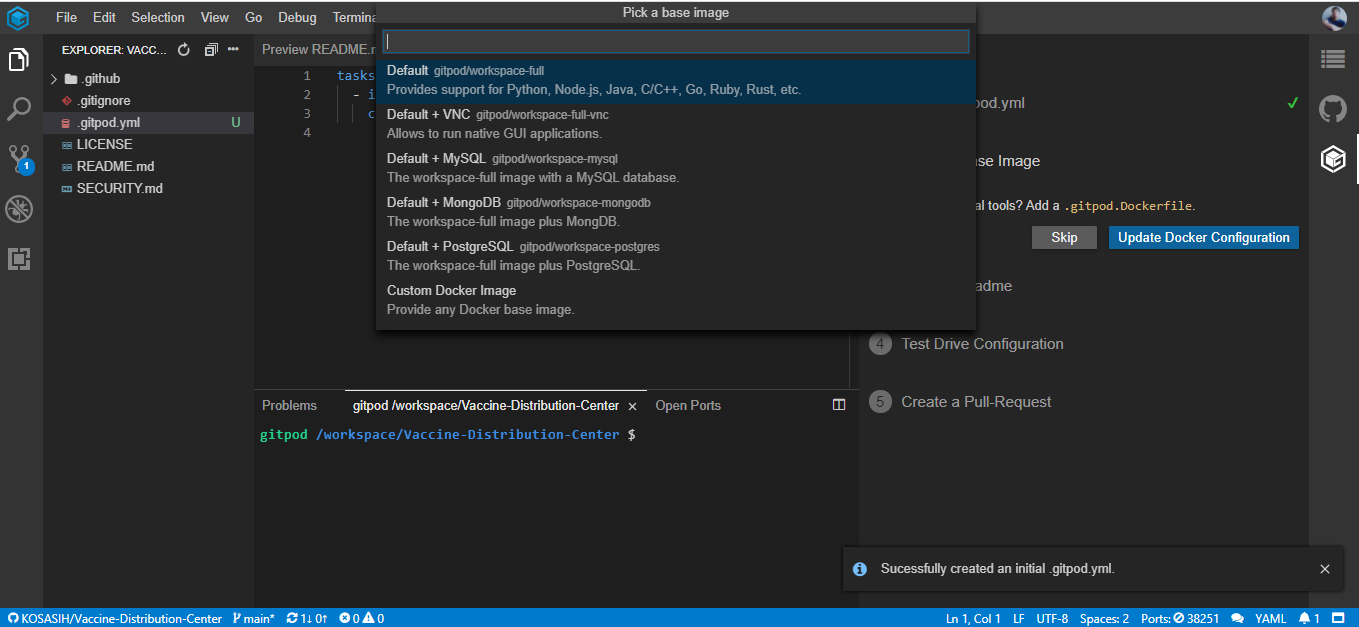Viewport: 1359px width, 627px height.
Task: Select the .gitpod.yml file in Explorer
Action: (148, 123)
